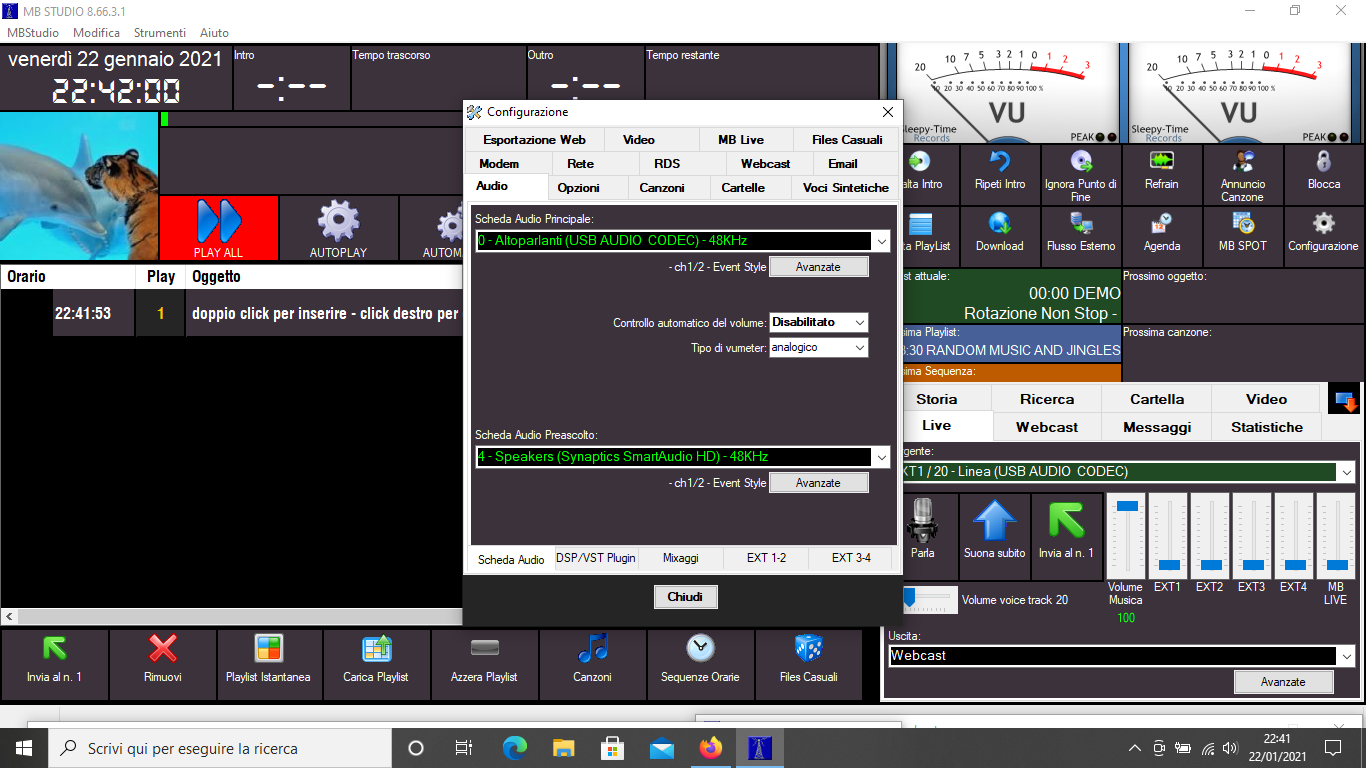The width and height of the screenshot is (1366, 768).
Task: Open File Explorer from the taskbar
Action: [564, 748]
